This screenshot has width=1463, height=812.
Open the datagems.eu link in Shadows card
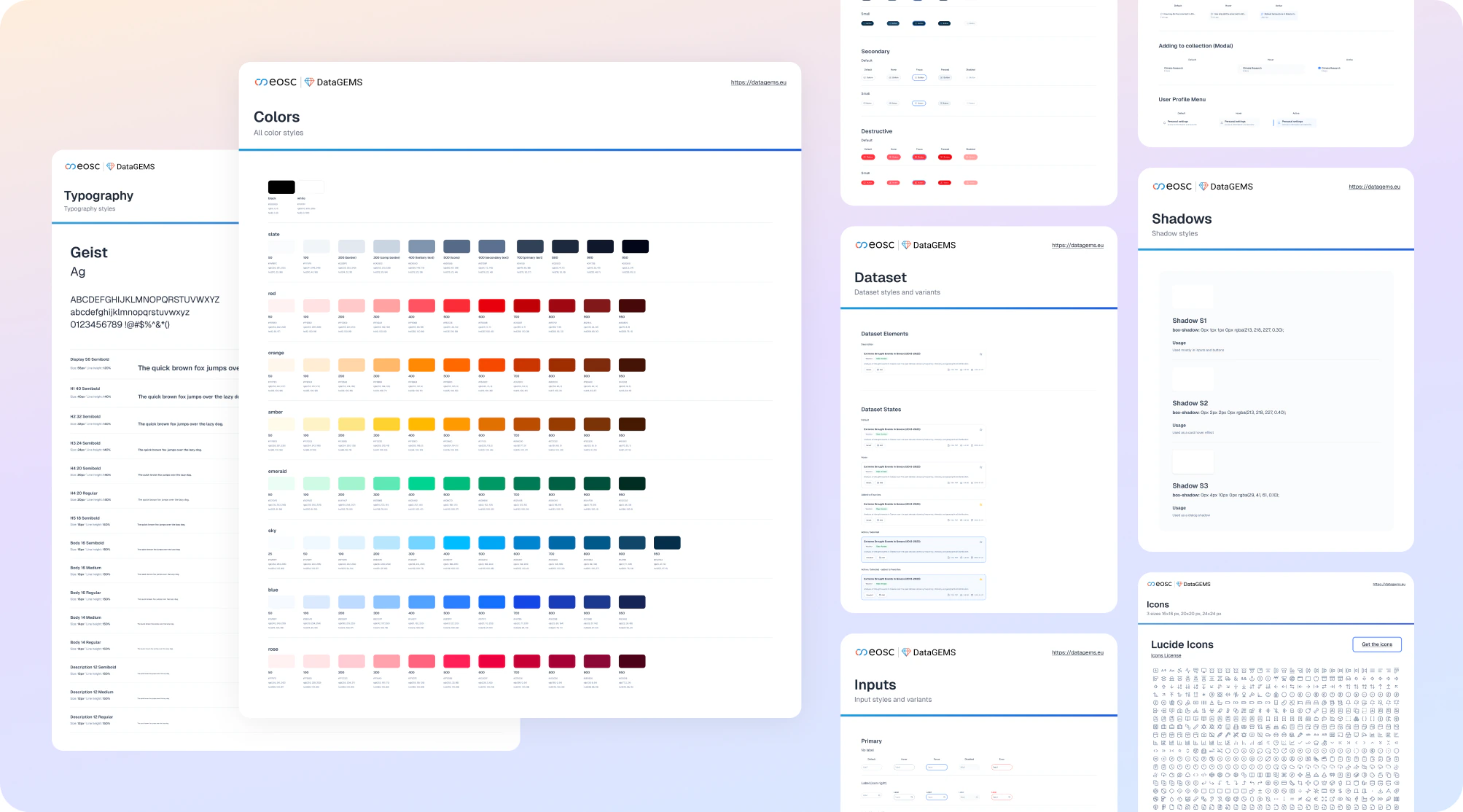pyautogui.click(x=1374, y=187)
